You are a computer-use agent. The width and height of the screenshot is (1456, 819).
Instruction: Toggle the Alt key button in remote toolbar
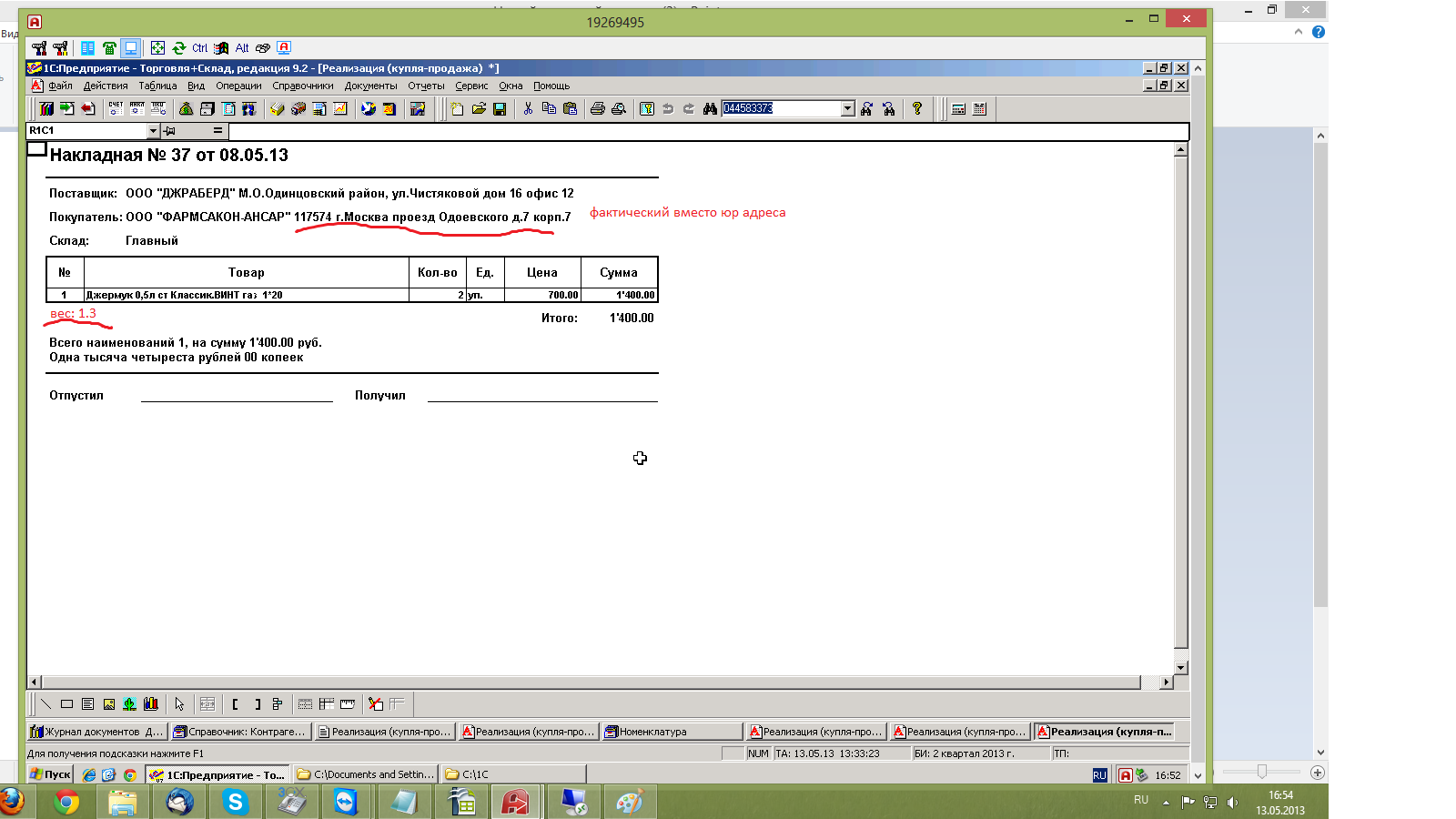[242, 48]
